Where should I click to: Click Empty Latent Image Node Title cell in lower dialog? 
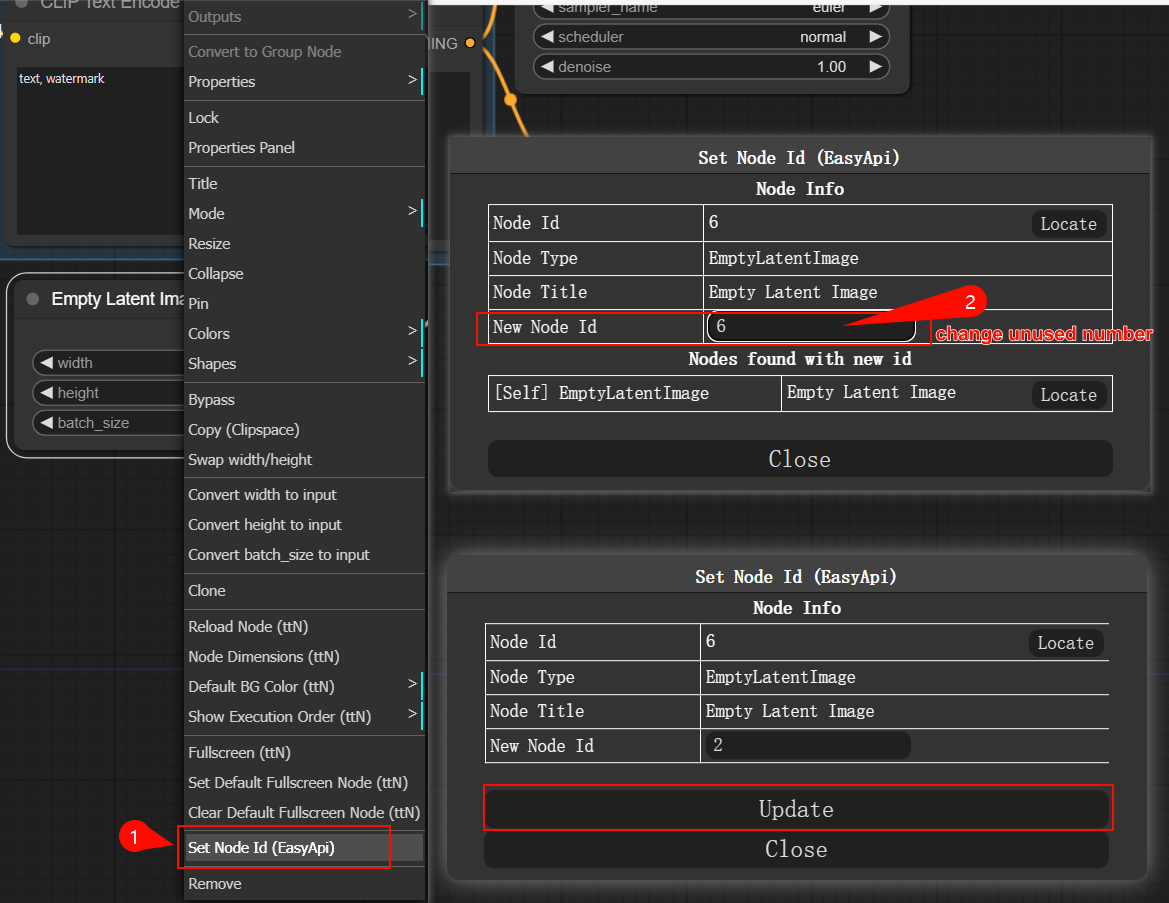pyautogui.click(x=904, y=711)
